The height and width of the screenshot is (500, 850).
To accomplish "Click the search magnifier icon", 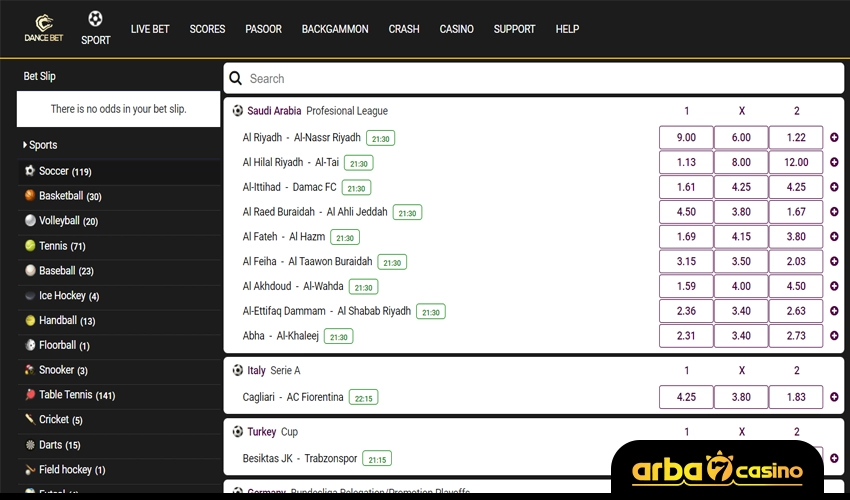I will click(x=235, y=78).
